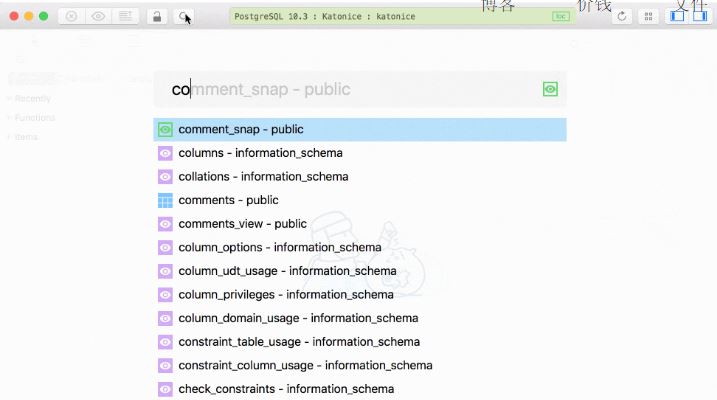717x400 pixels.
Task: Close the window with red button
Action: click(14, 16)
